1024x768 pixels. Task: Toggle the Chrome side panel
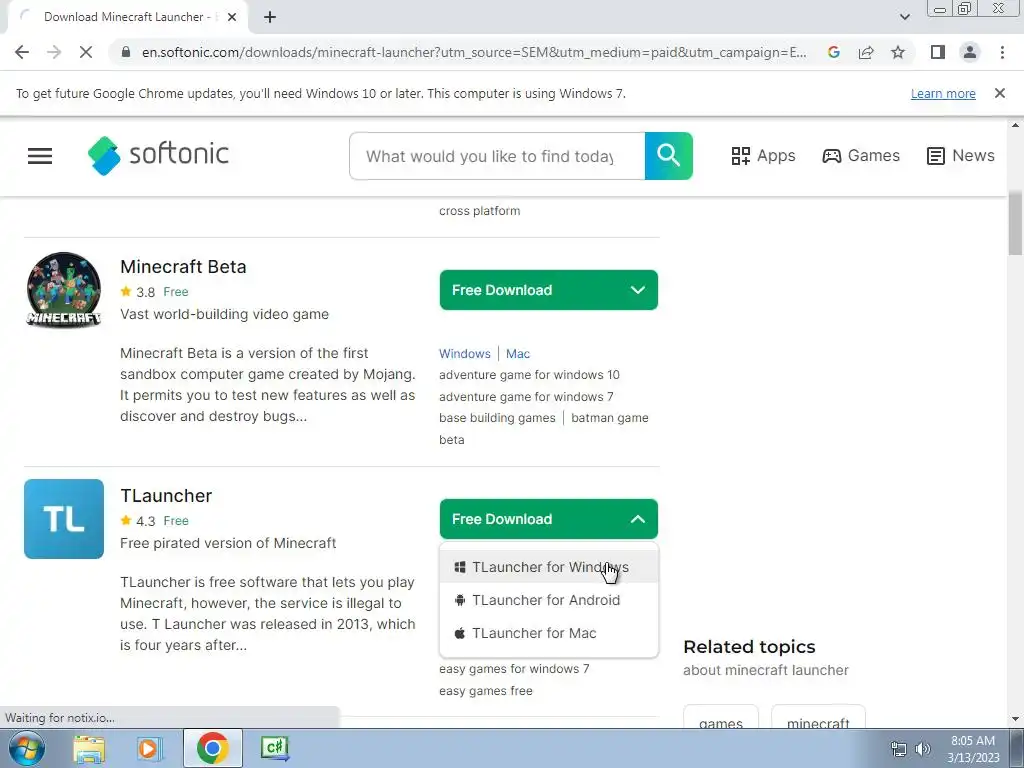[938, 52]
